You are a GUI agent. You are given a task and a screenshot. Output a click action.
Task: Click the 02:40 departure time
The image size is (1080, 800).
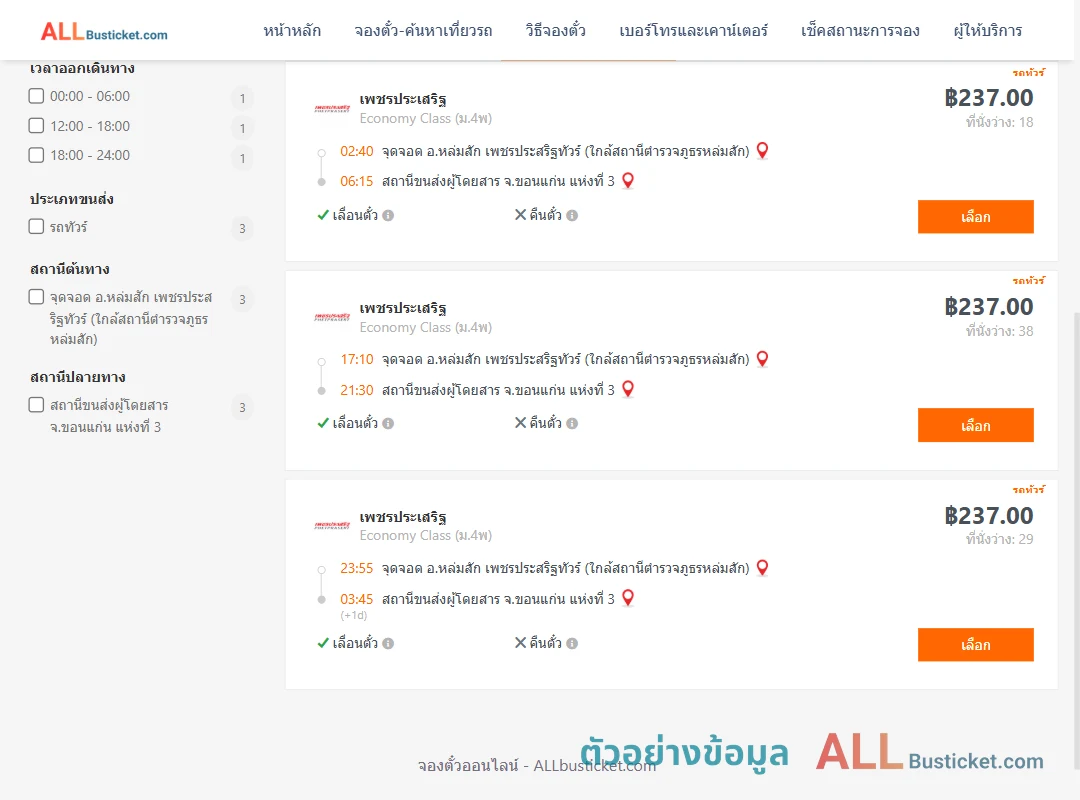(x=357, y=151)
